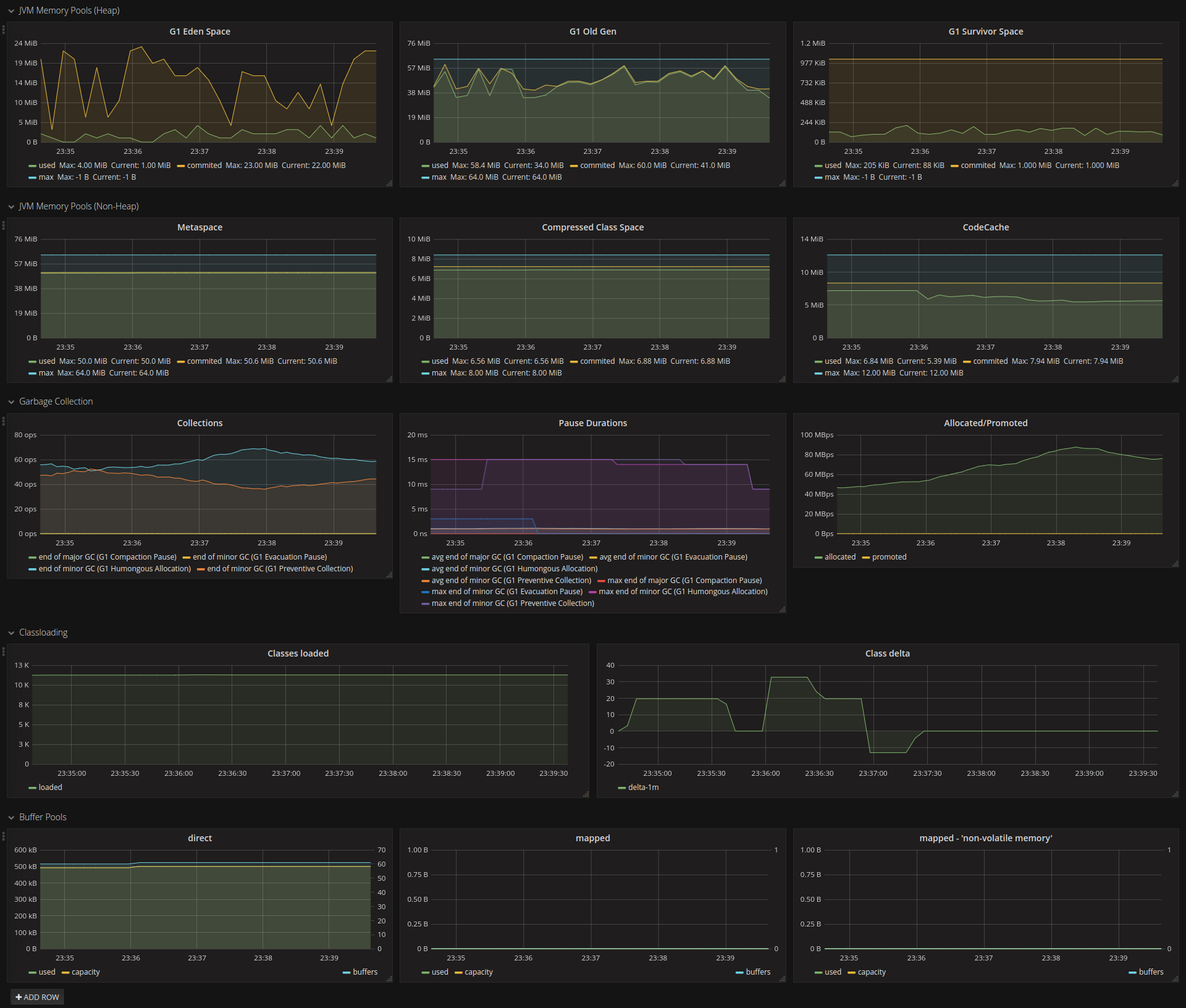Collapse the Classloading row chevron
Image resolution: width=1186 pixels, height=1008 pixels.
[x=11, y=633]
